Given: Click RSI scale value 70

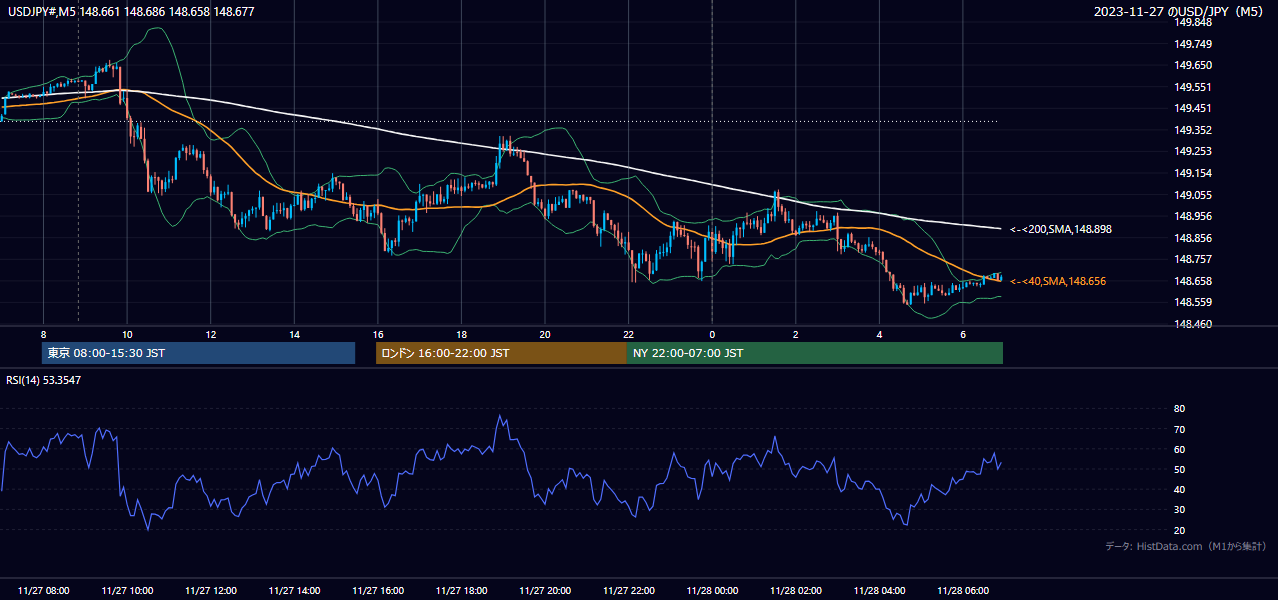Looking at the screenshot, I should pyautogui.click(x=1179, y=429).
